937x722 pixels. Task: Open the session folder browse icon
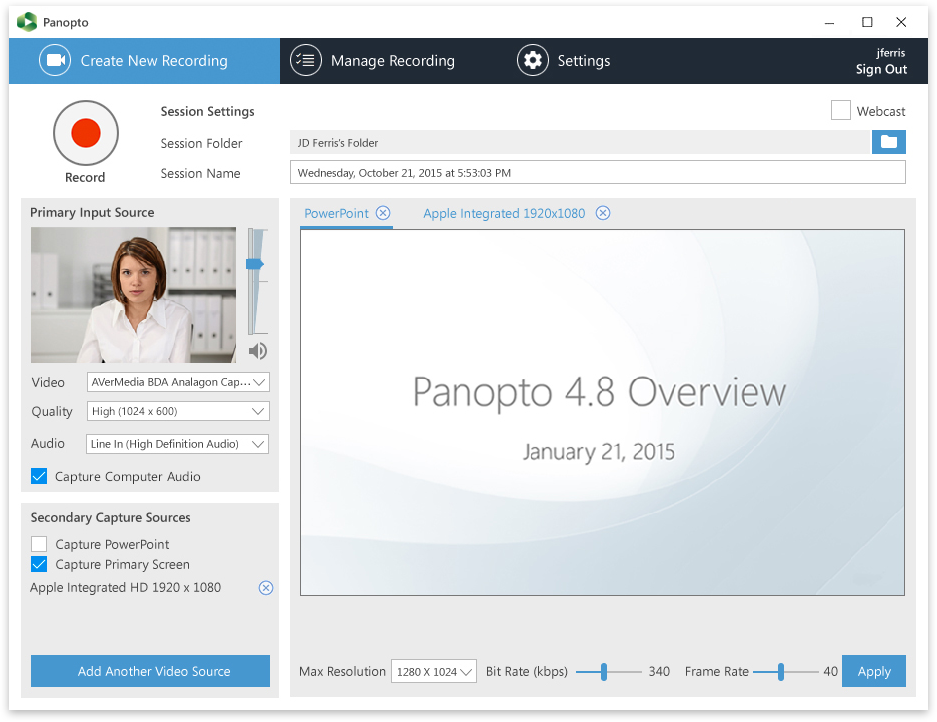pos(888,142)
